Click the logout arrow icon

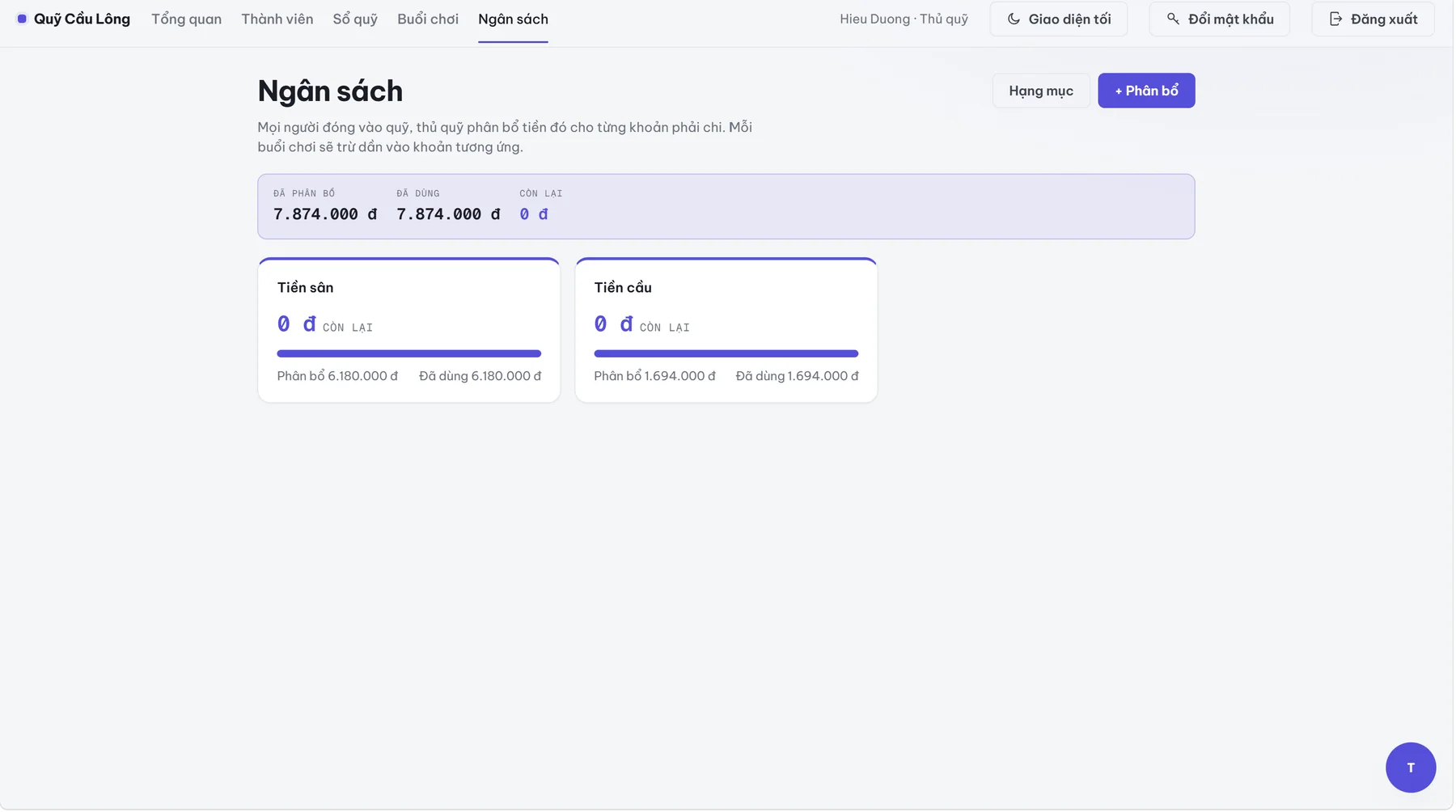click(1336, 19)
